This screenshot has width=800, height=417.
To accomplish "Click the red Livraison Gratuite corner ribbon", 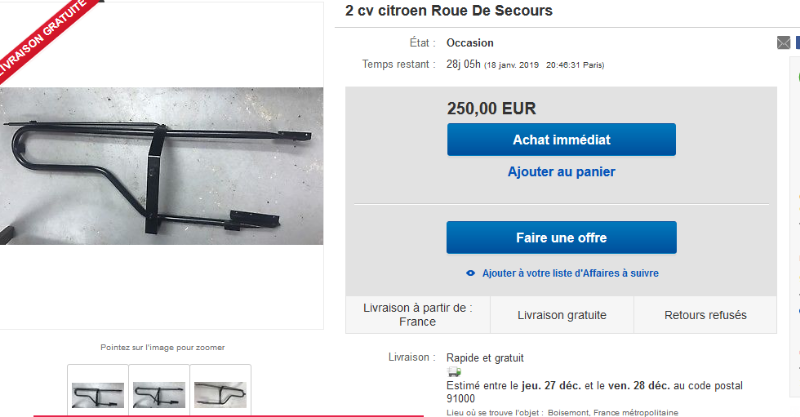I will point(43,35).
